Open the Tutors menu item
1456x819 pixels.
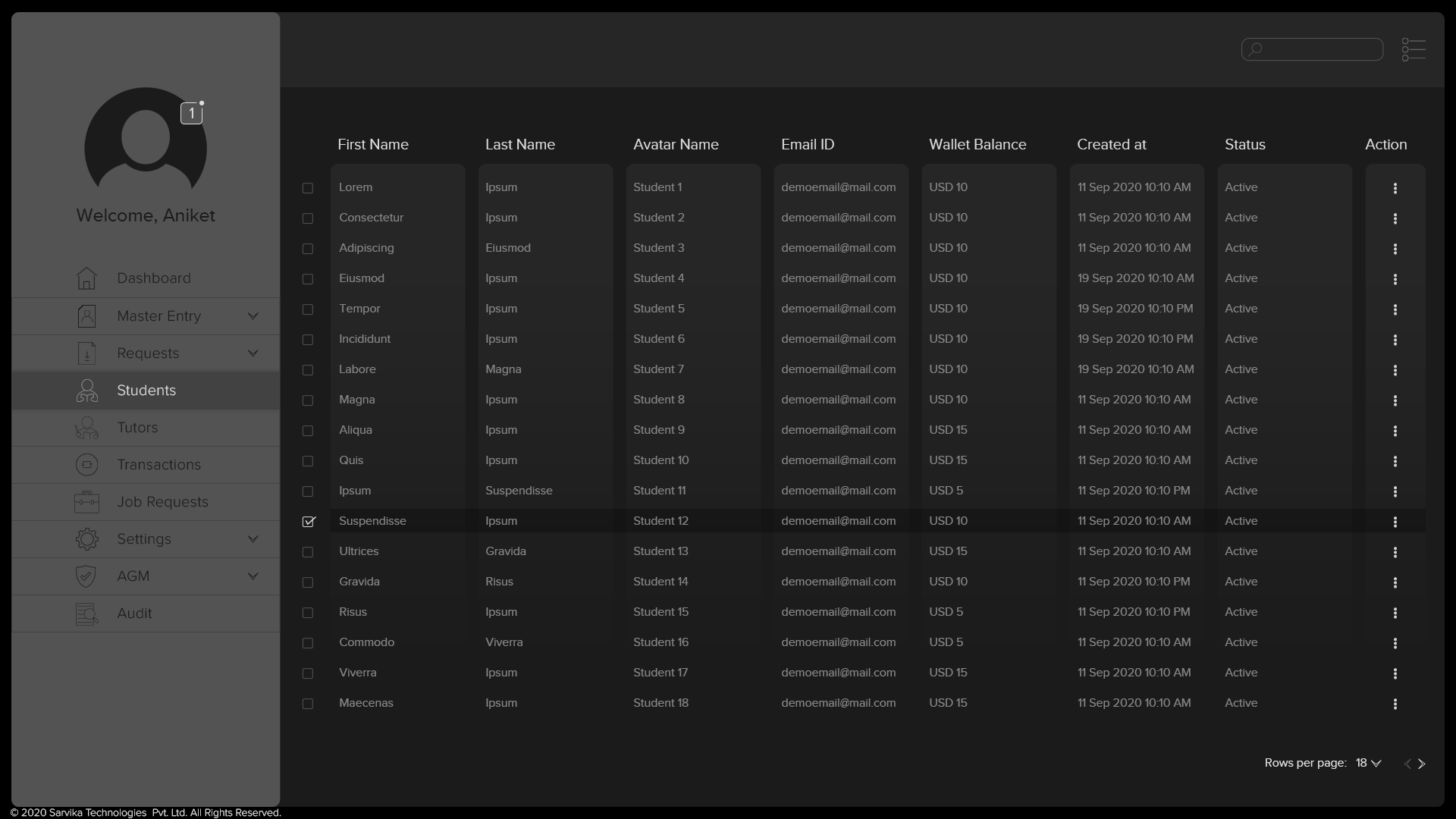[146, 428]
